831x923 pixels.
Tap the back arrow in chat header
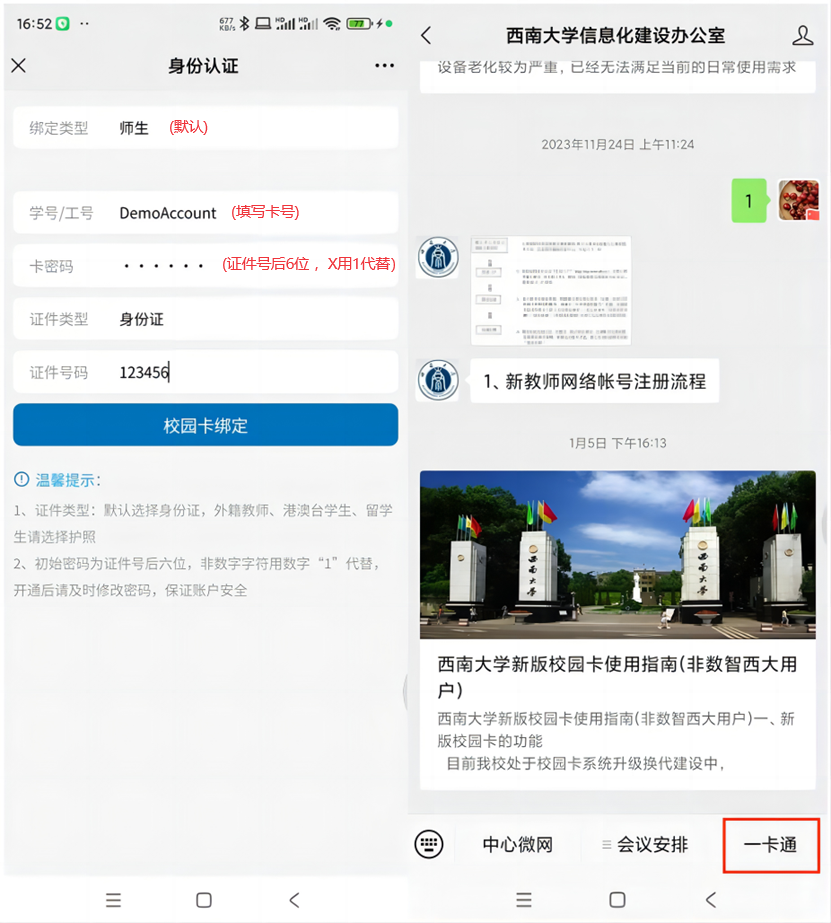tap(427, 36)
